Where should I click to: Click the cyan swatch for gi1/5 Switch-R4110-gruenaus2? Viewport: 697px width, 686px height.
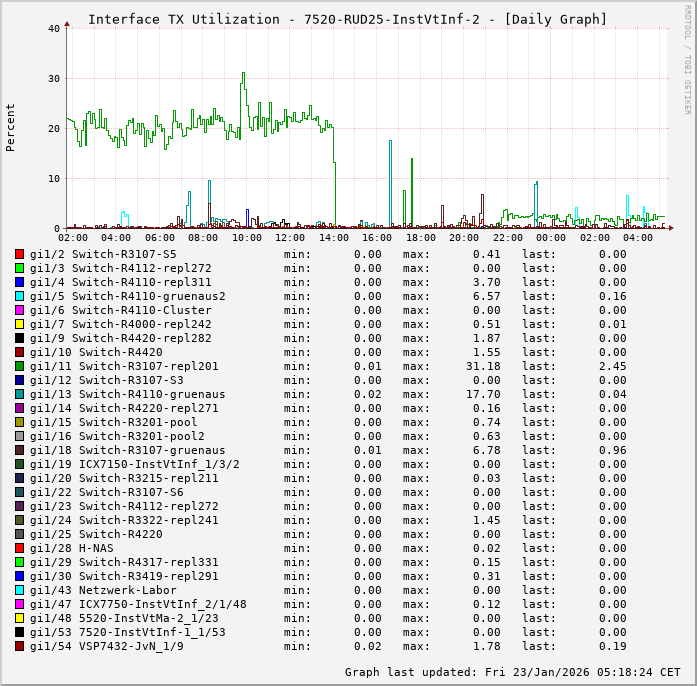tap(19, 296)
